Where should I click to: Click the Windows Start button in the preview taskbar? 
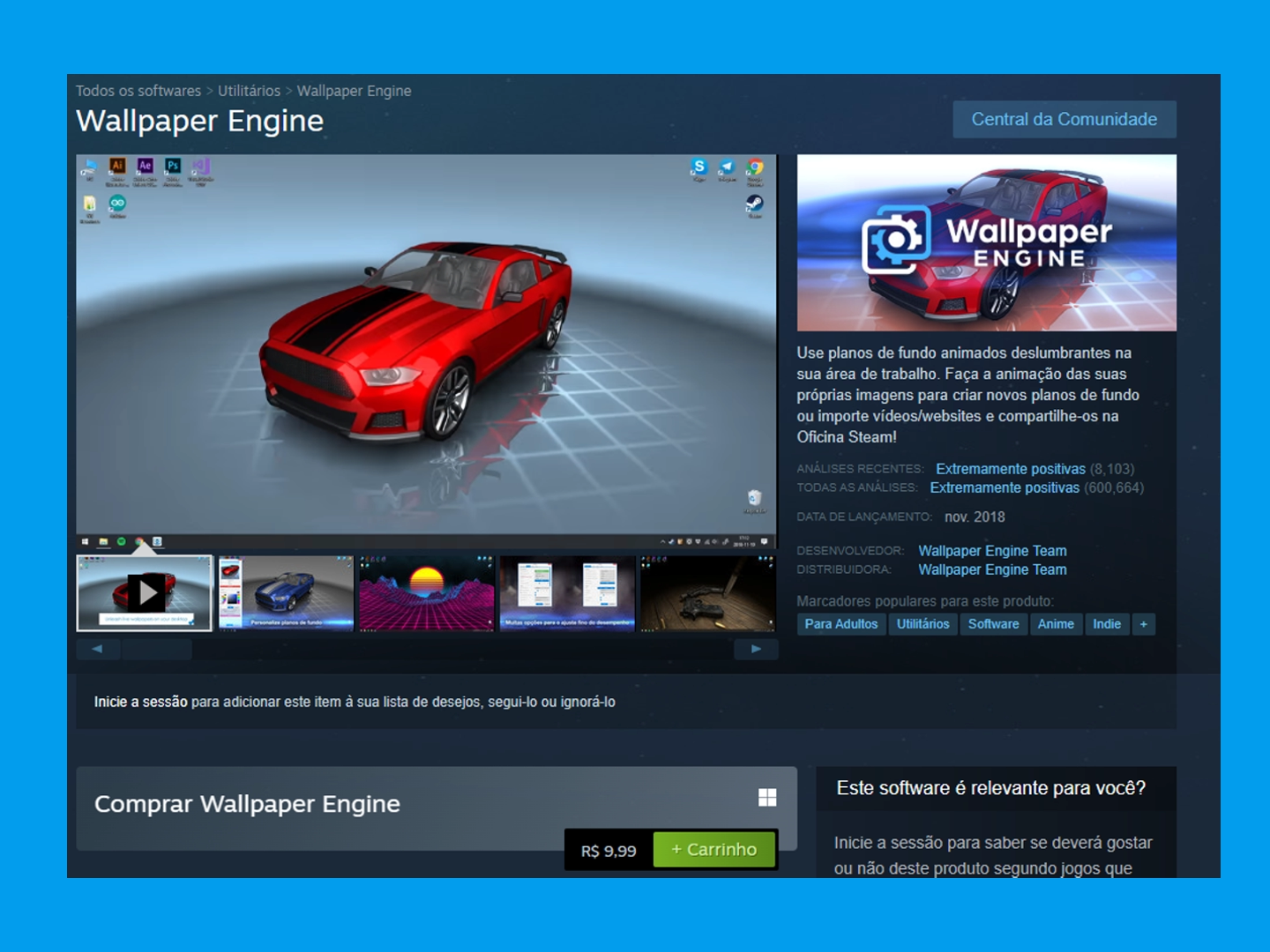tap(83, 539)
